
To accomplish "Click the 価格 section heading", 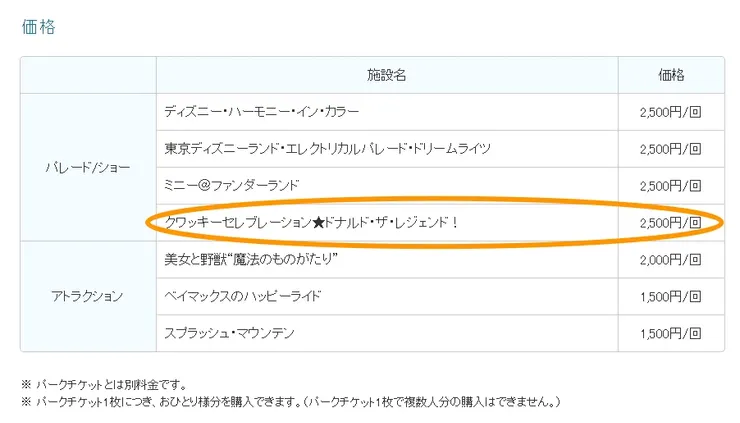I will pos(38,27).
